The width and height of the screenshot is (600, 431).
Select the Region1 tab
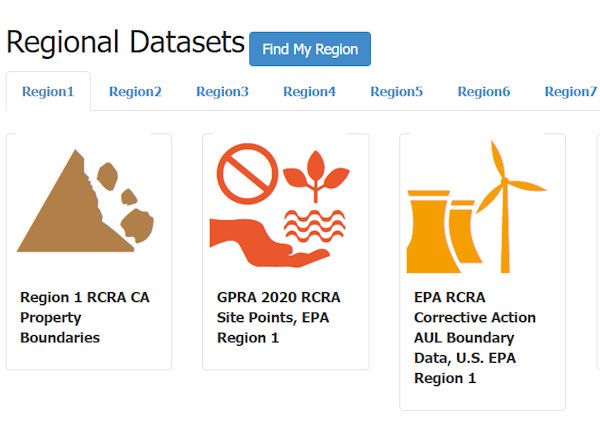pyautogui.click(x=48, y=91)
